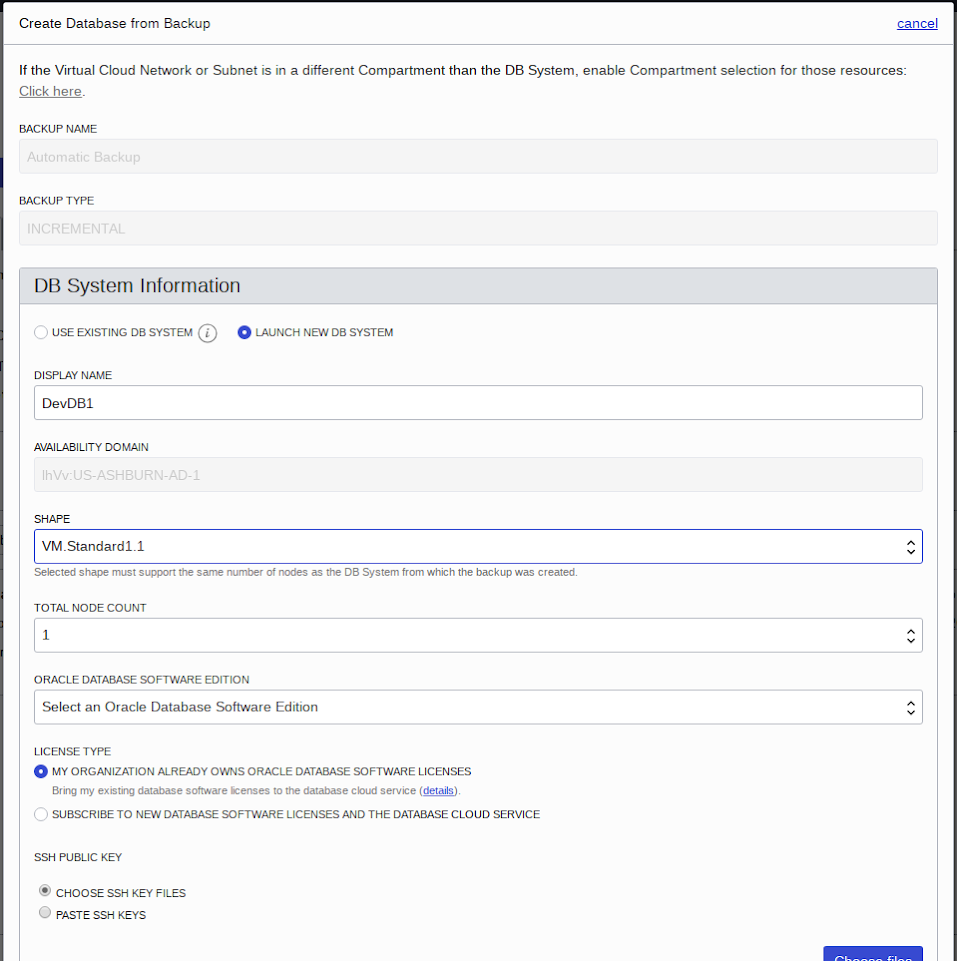Choose My Organization Already Owns Licenses option
Screen dimensions: 957x961
(41, 772)
